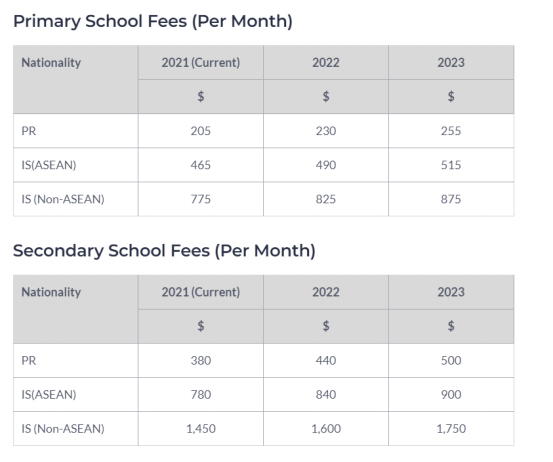The width and height of the screenshot is (553, 462).
Task: Click primary IS (Non-ASEAN) 2021 fee 775
Action: (x=201, y=199)
